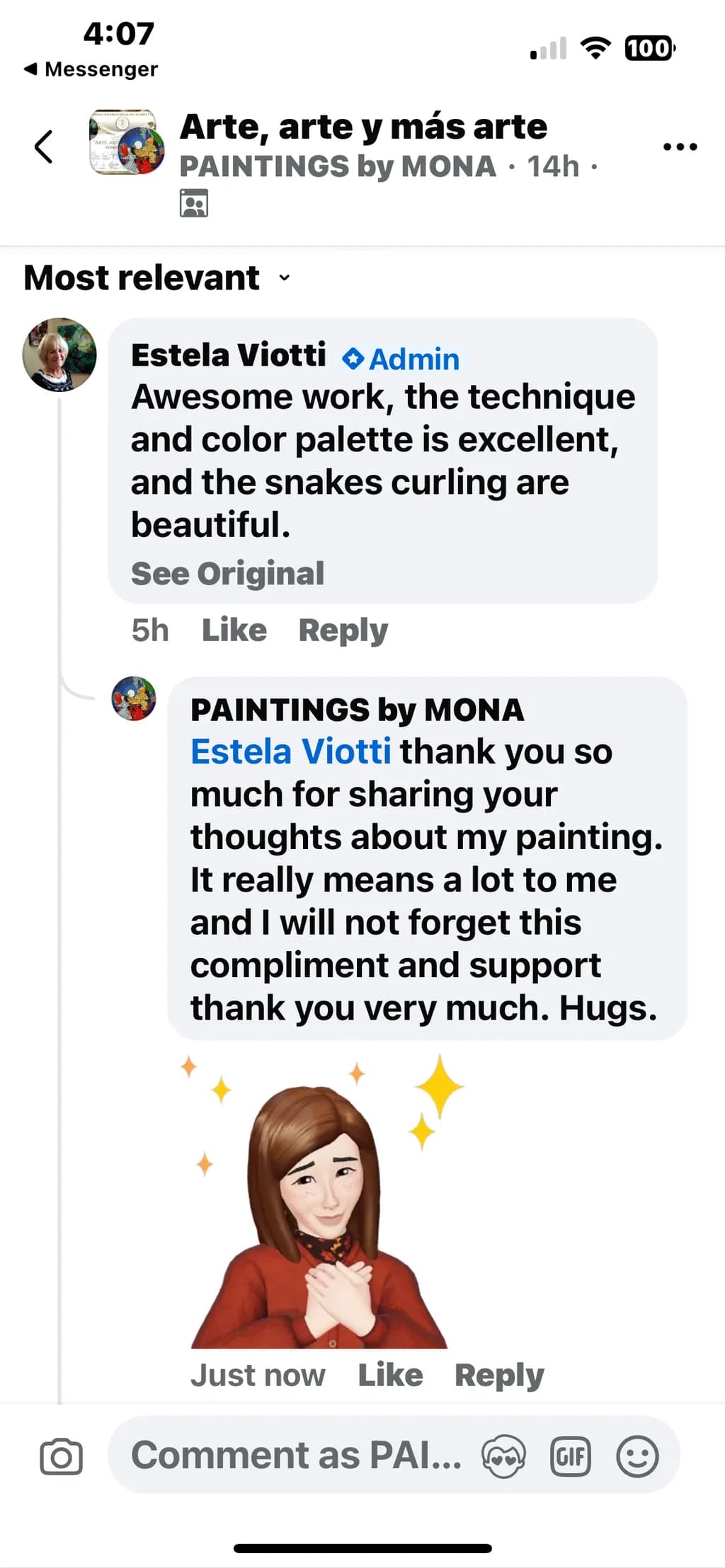Expand the Most relevant sort dropdown
Image resolution: width=725 pixels, height=1568 pixels.
click(157, 277)
